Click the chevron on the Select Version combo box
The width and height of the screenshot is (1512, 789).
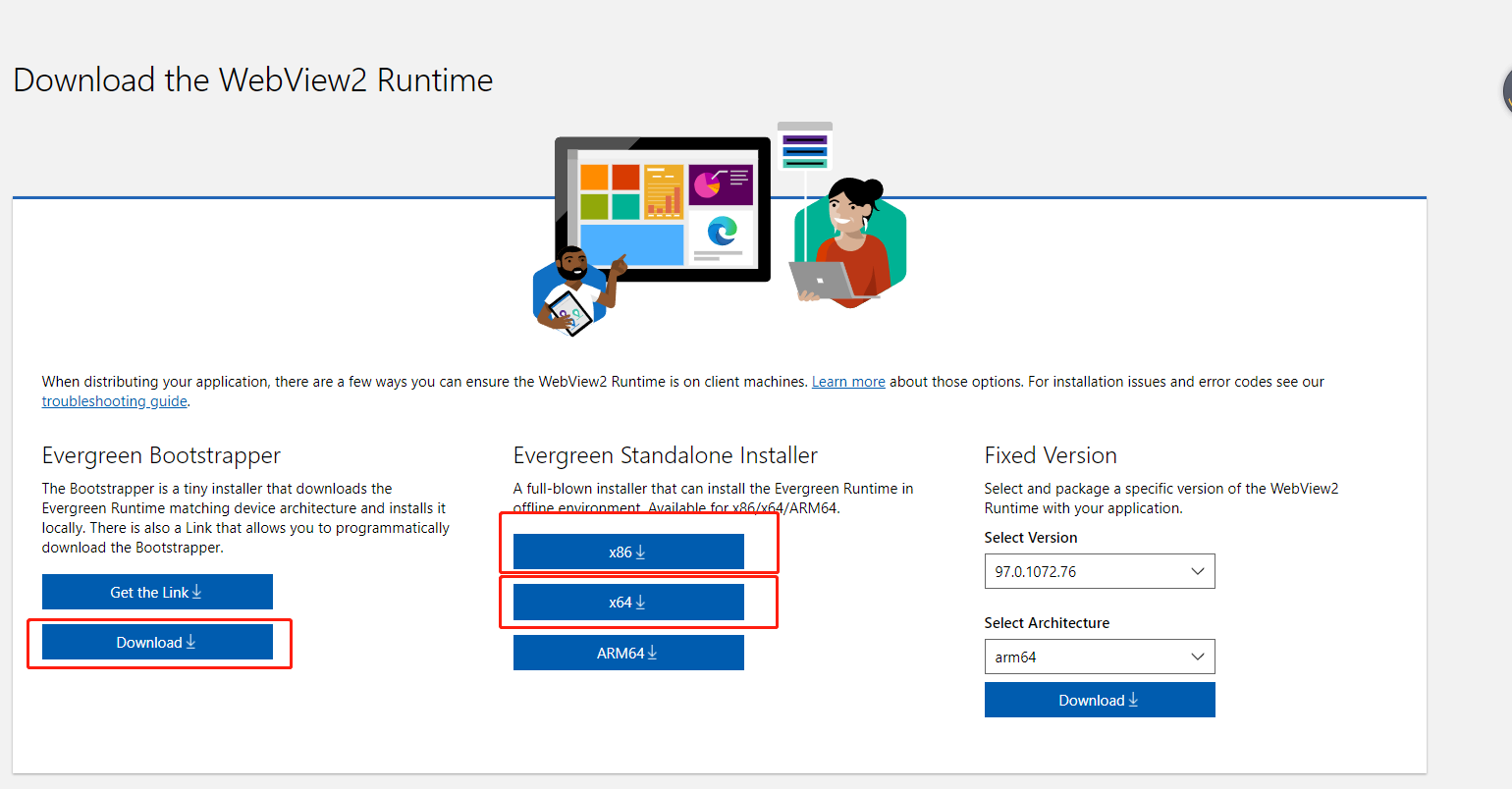(x=1198, y=571)
